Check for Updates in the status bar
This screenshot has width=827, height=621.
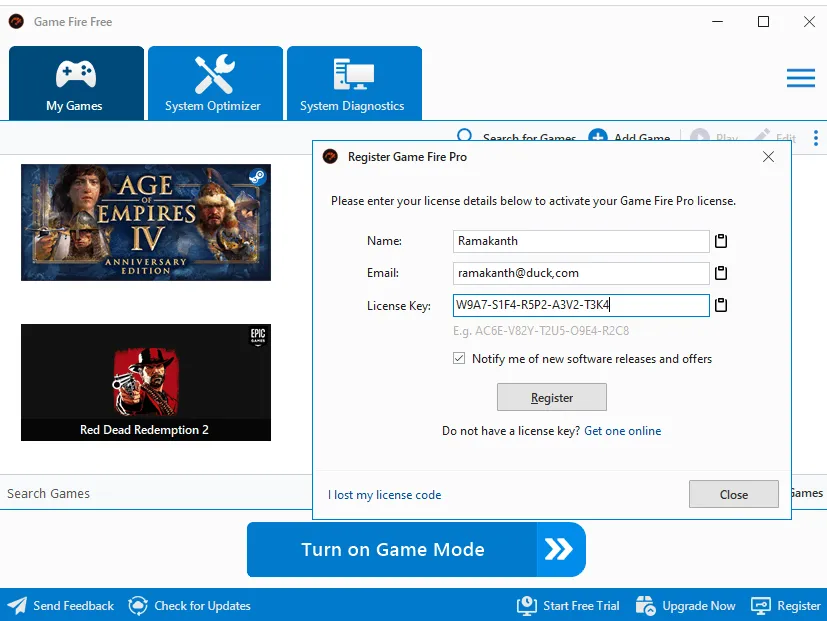click(189, 605)
